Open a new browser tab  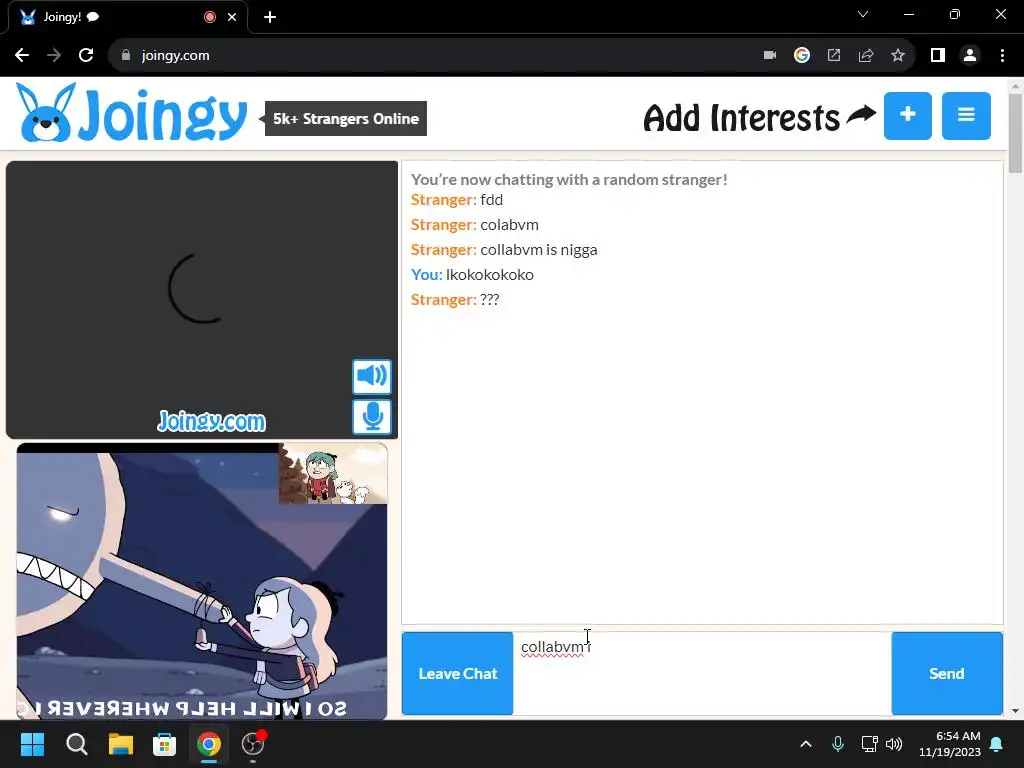270,17
